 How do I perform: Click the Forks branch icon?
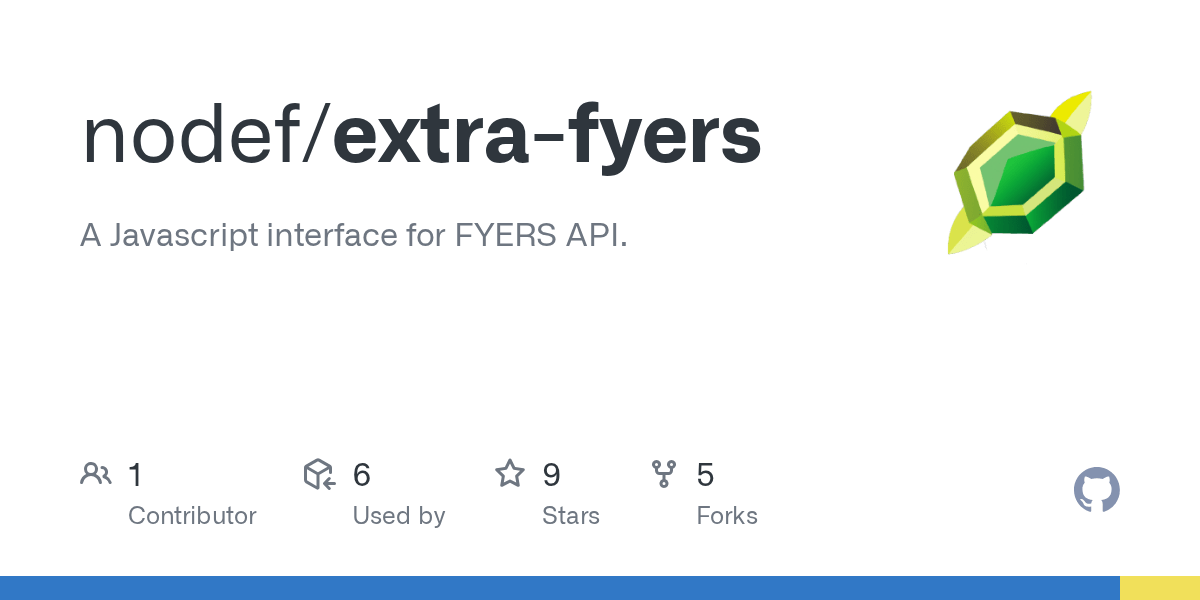[x=664, y=474]
